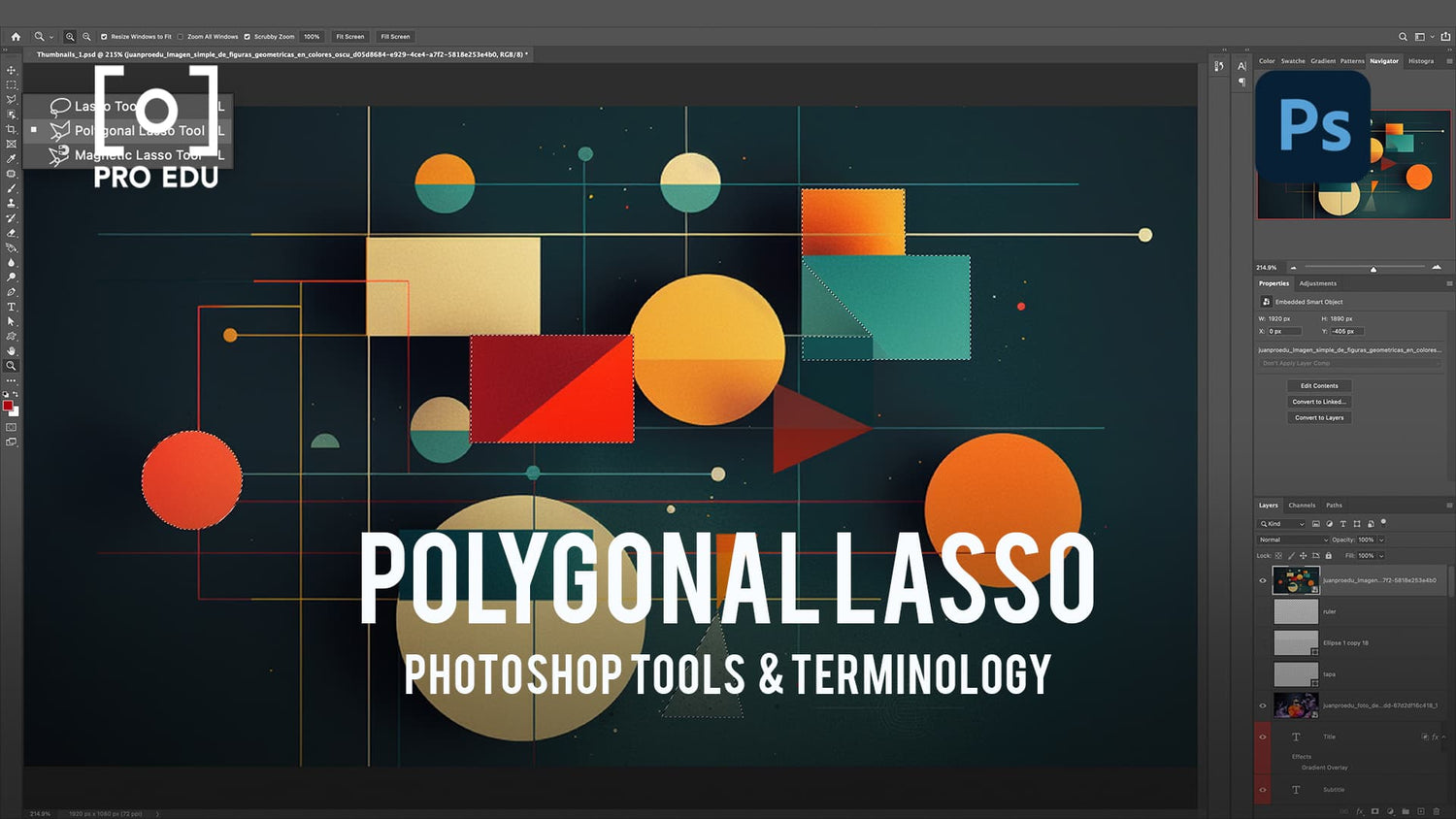This screenshot has height=819, width=1456.
Task: Switch to the Channels tab
Action: click(1302, 506)
